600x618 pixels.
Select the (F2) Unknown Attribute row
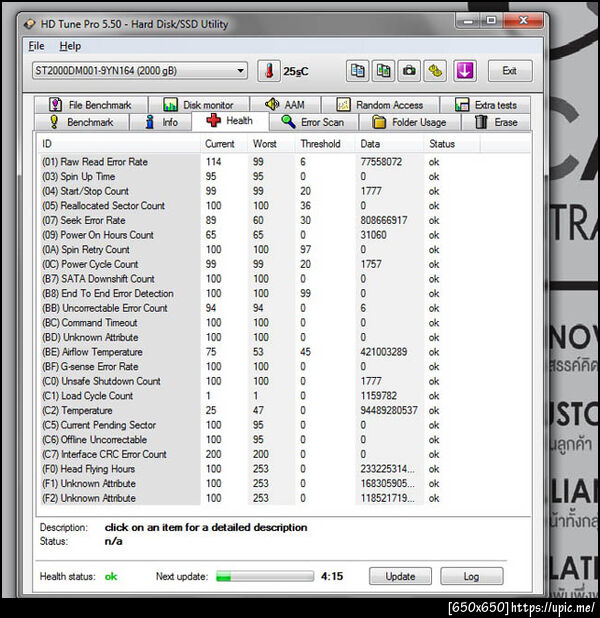pyautogui.click(x=260, y=498)
